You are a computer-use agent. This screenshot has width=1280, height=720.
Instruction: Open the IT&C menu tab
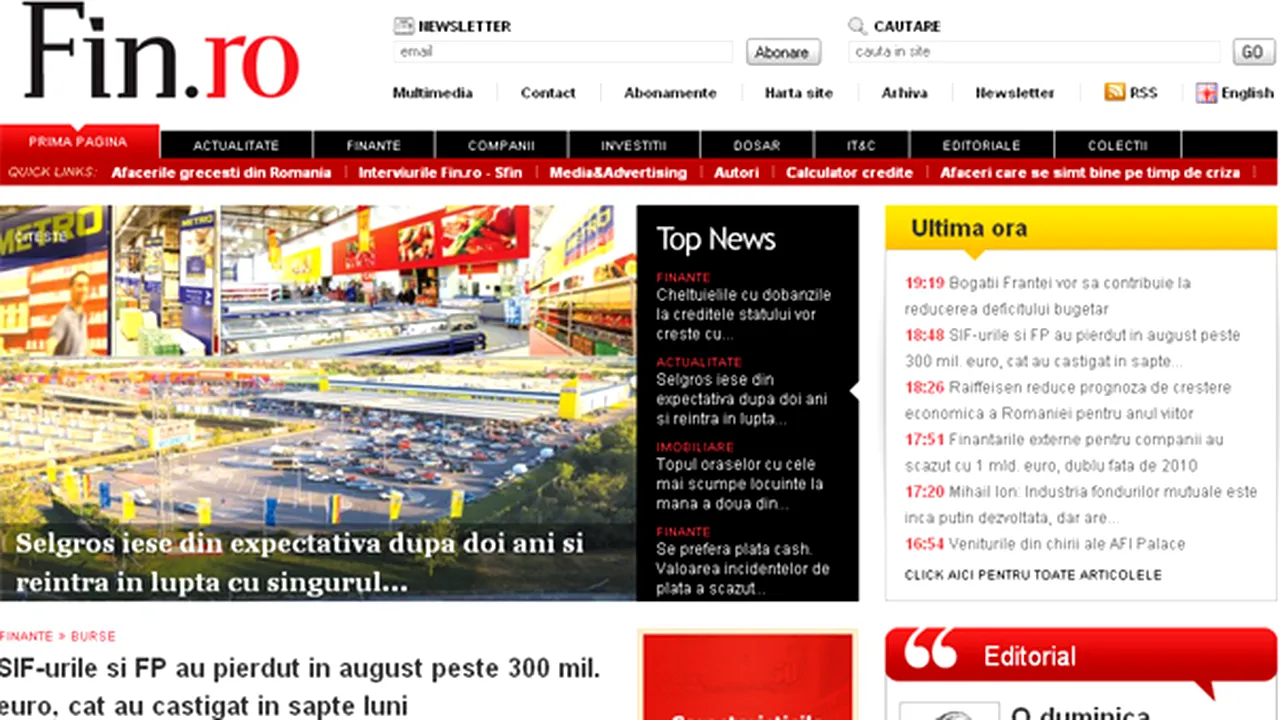pos(861,145)
